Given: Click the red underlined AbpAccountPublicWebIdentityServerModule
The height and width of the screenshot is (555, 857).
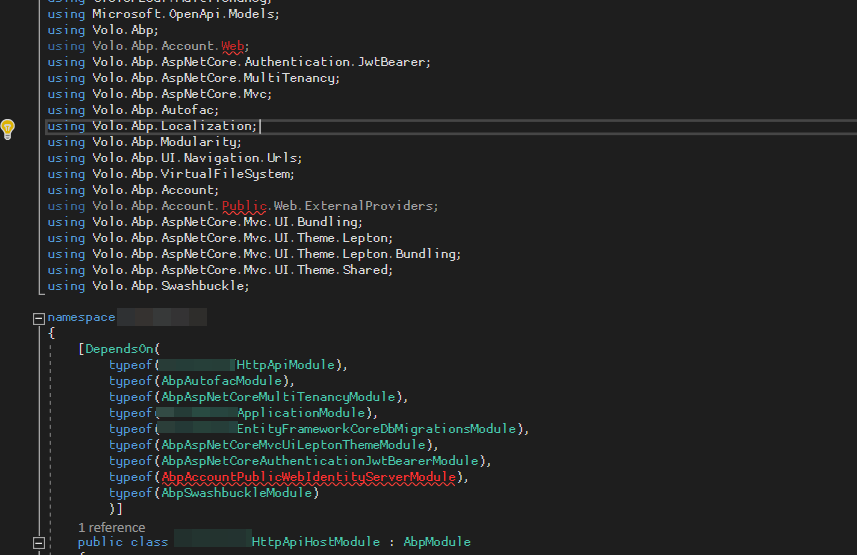Looking at the screenshot, I should (x=308, y=477).
